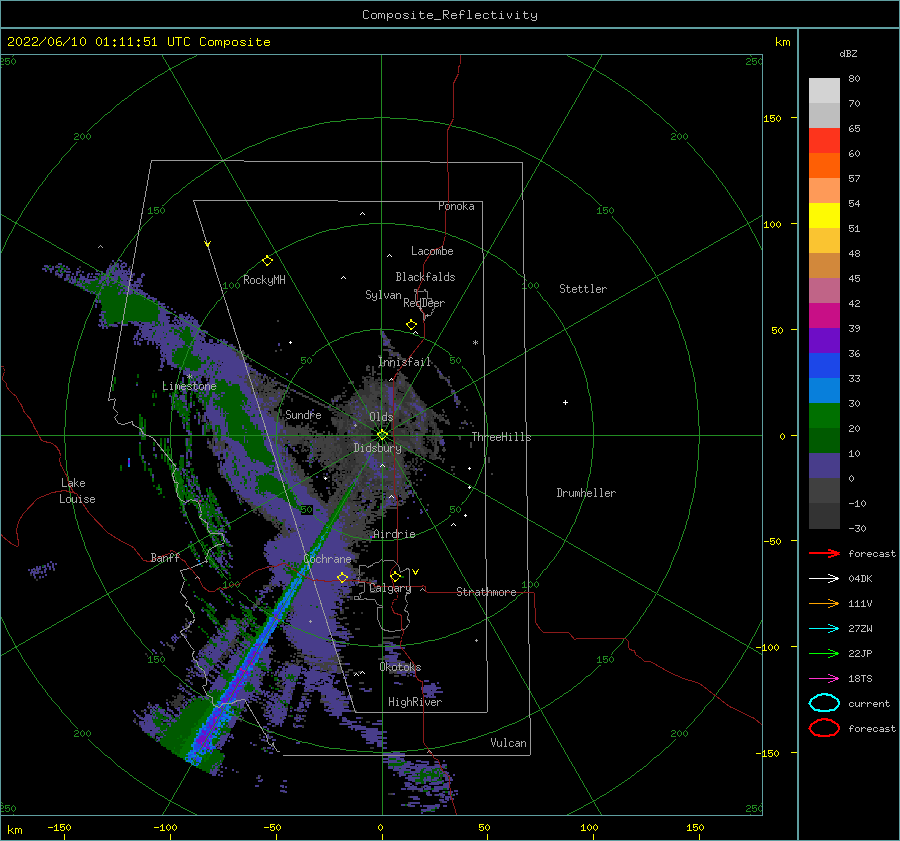Click the orange 111V arrow legend icon
900x841 pixels.
point(824,603)
